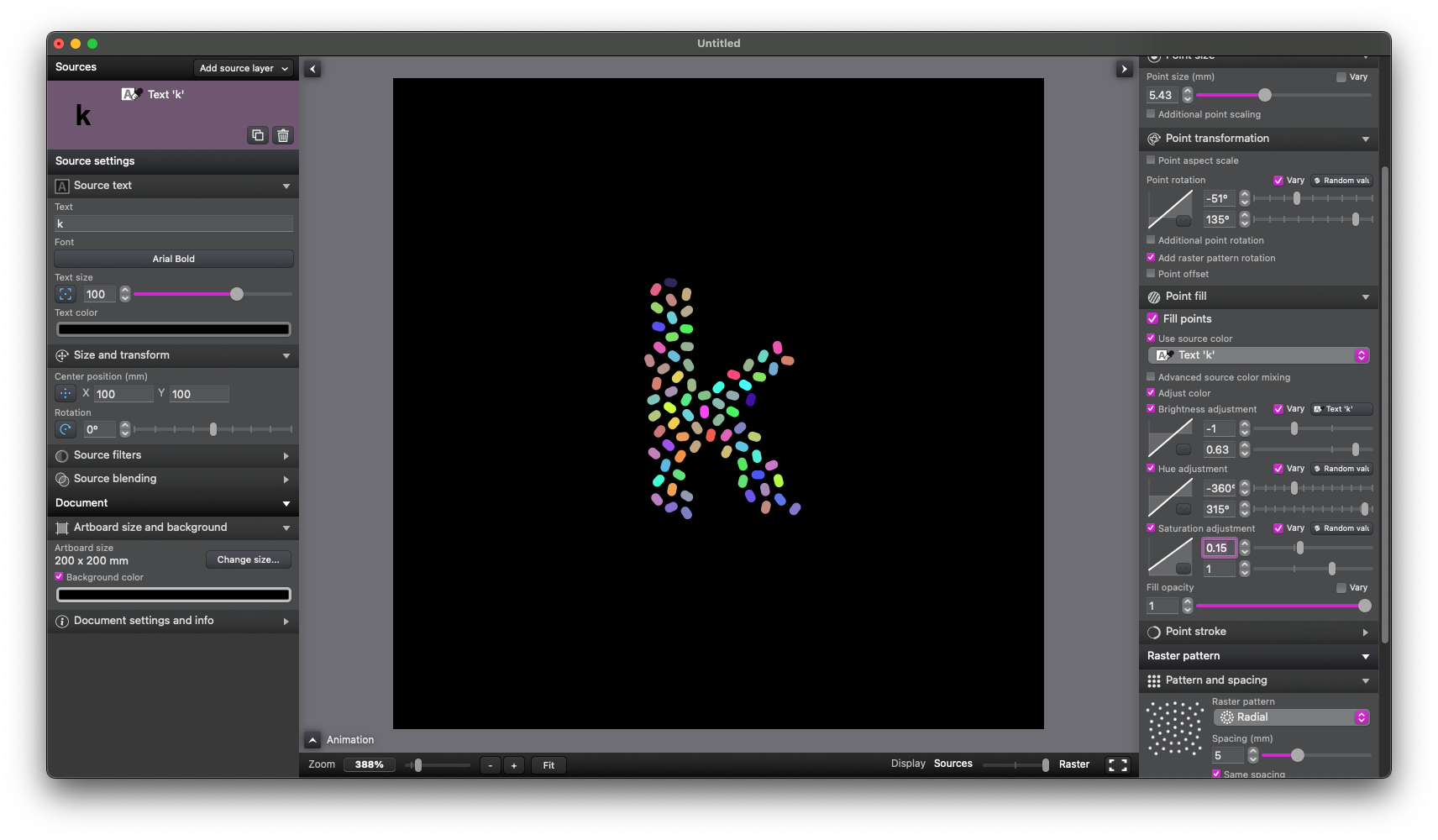Open the Radial raster pattern dropdown

[x=1291, y=717]
